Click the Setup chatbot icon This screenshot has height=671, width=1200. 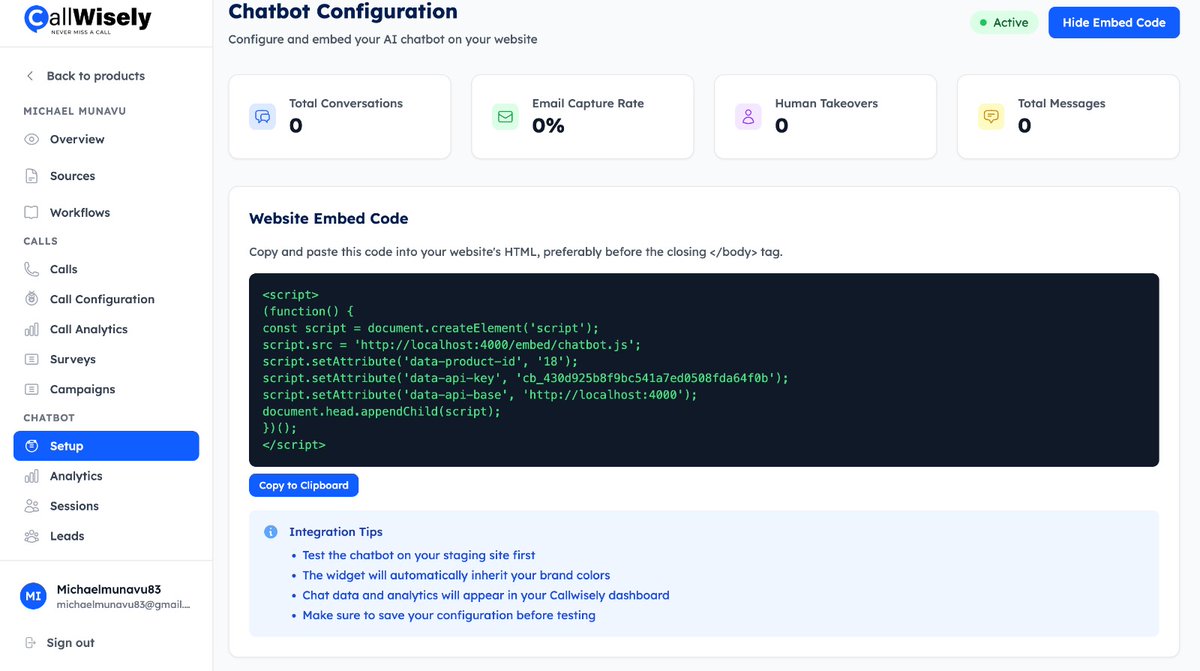tap(31, 446)
